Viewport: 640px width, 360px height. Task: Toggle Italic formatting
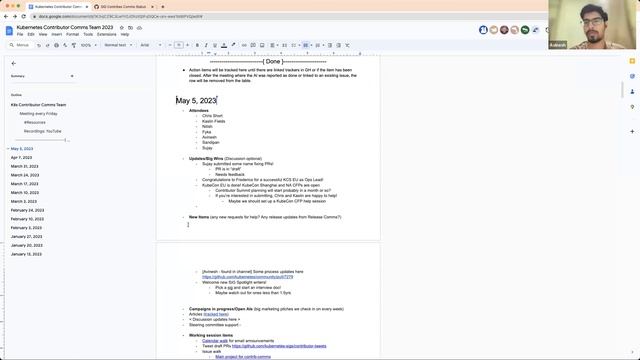click(206, 45)
